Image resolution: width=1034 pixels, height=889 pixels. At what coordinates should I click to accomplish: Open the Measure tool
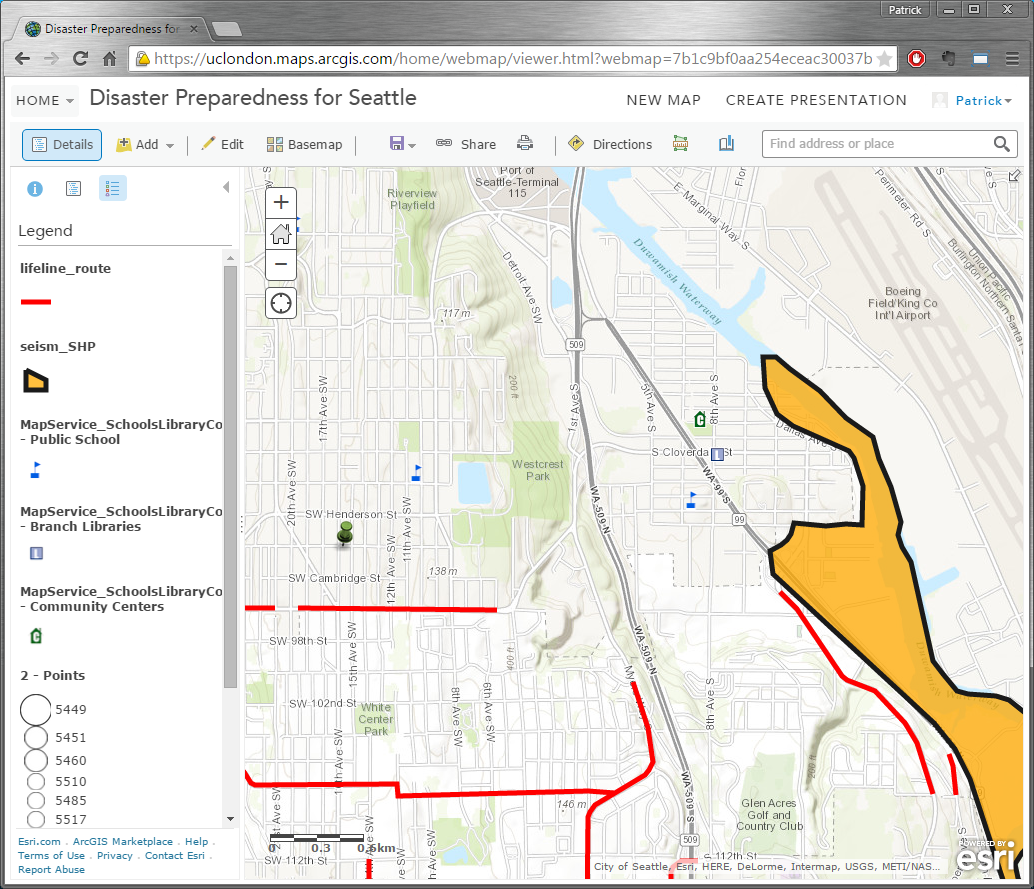[x=681, y=144]
